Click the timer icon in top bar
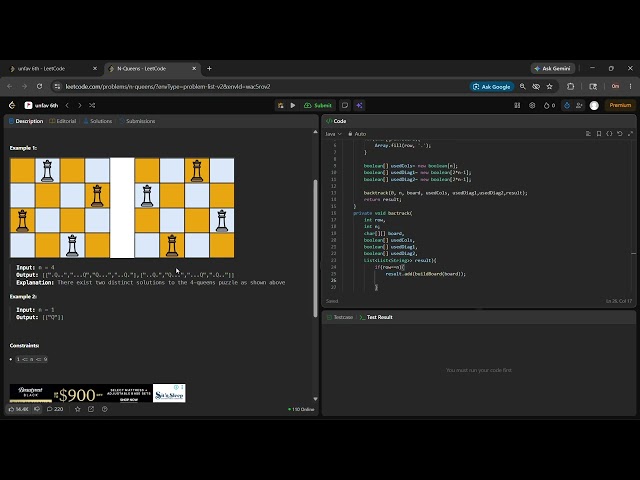This screenshot has height=480, width=640. 567,105
